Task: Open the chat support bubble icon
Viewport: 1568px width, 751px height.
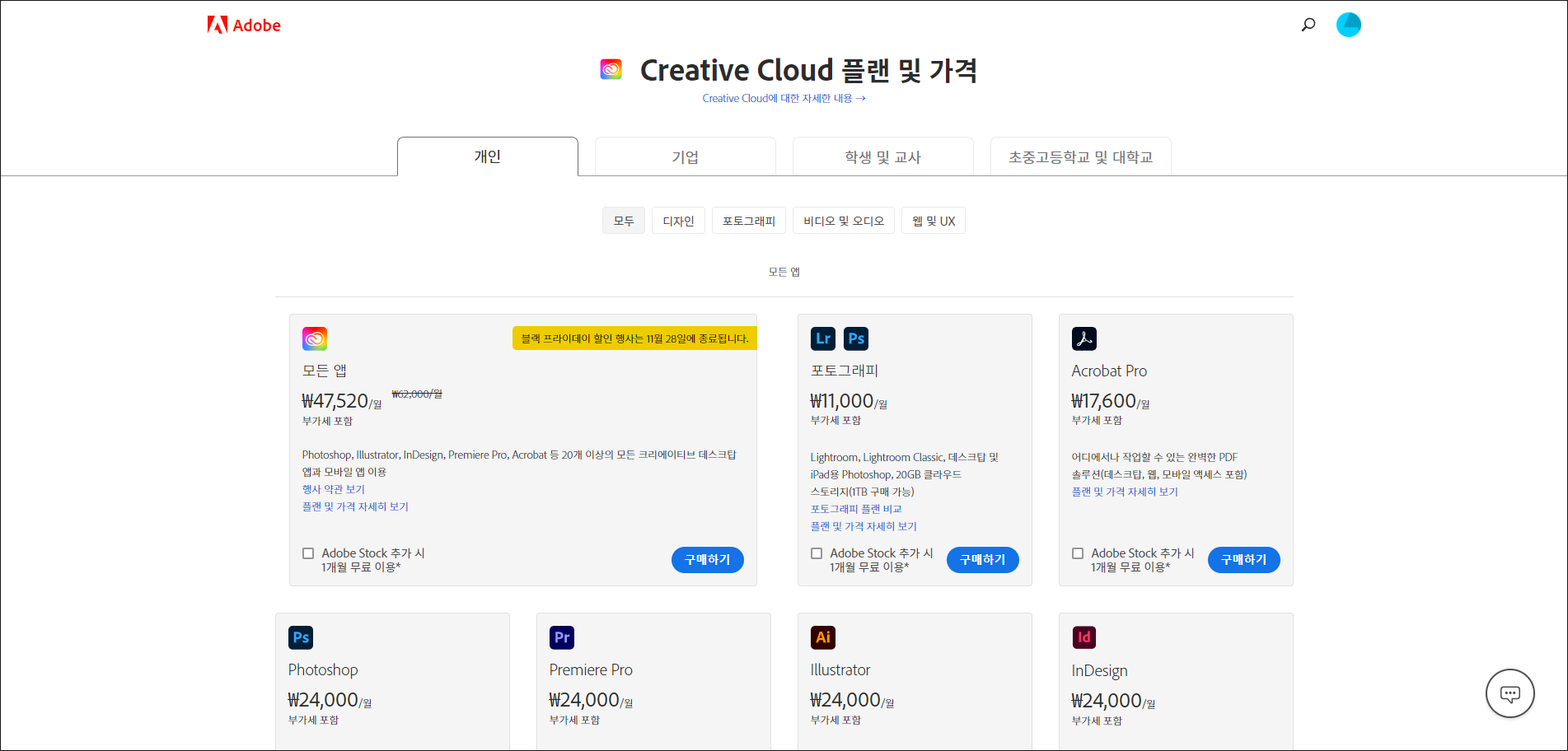Action: pos(1509,693)
